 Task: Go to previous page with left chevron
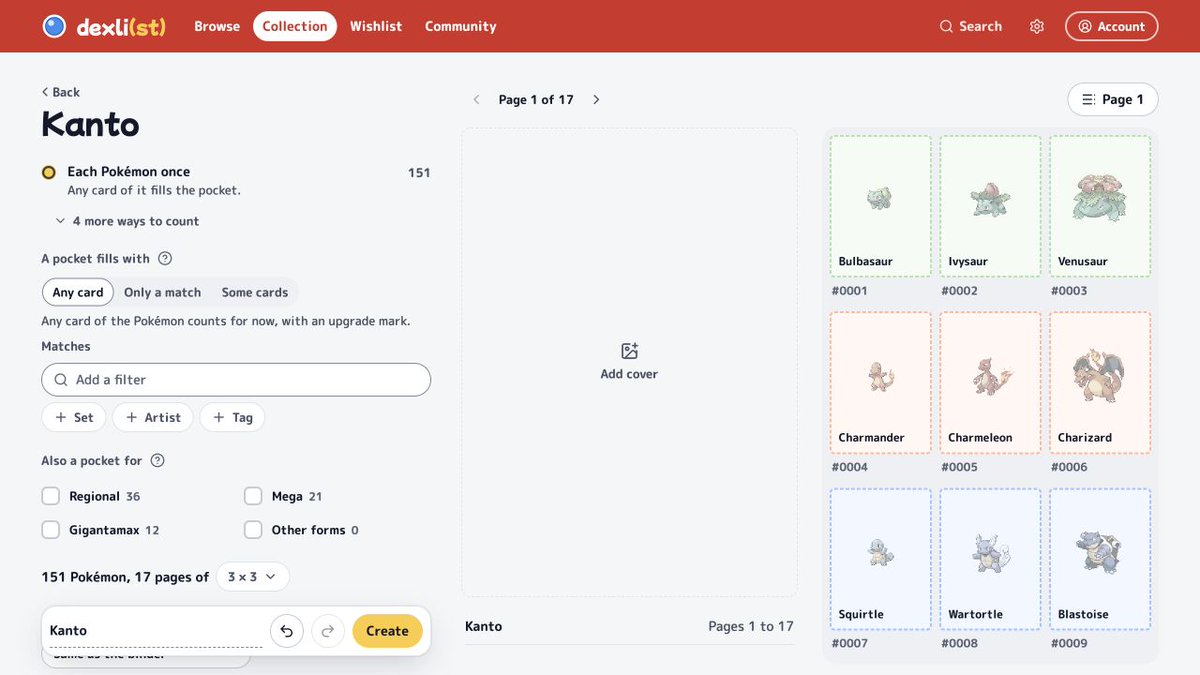[x=476, y=99]
